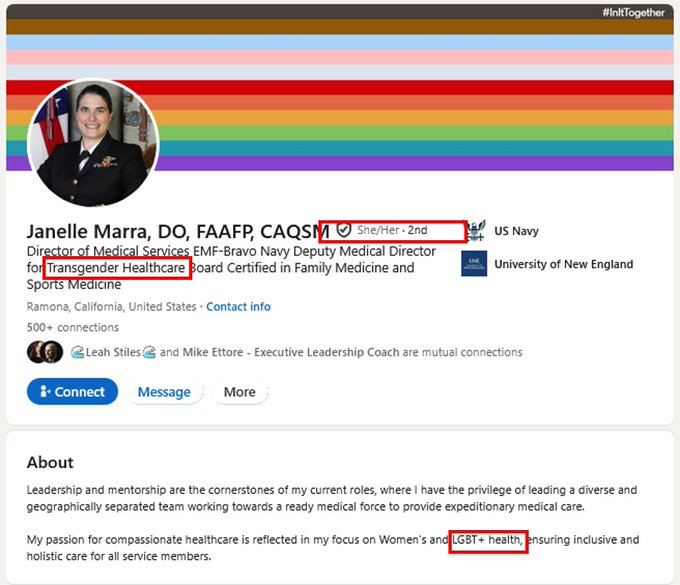
Task: Click the verification shield badge icon
Action: click(343, 230)
